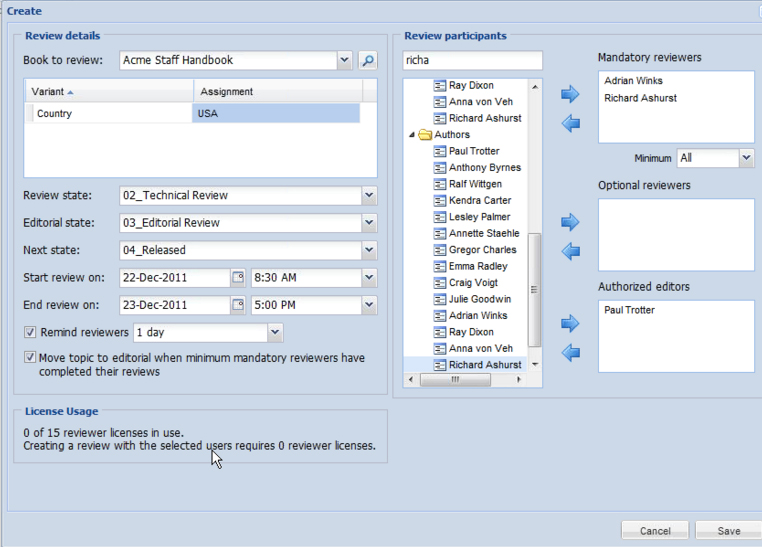Image resolution: width=762 pixels, height=547 pixels.
Task: Select the bottom Anna von Veh tree row
Action: pos(465,348)
